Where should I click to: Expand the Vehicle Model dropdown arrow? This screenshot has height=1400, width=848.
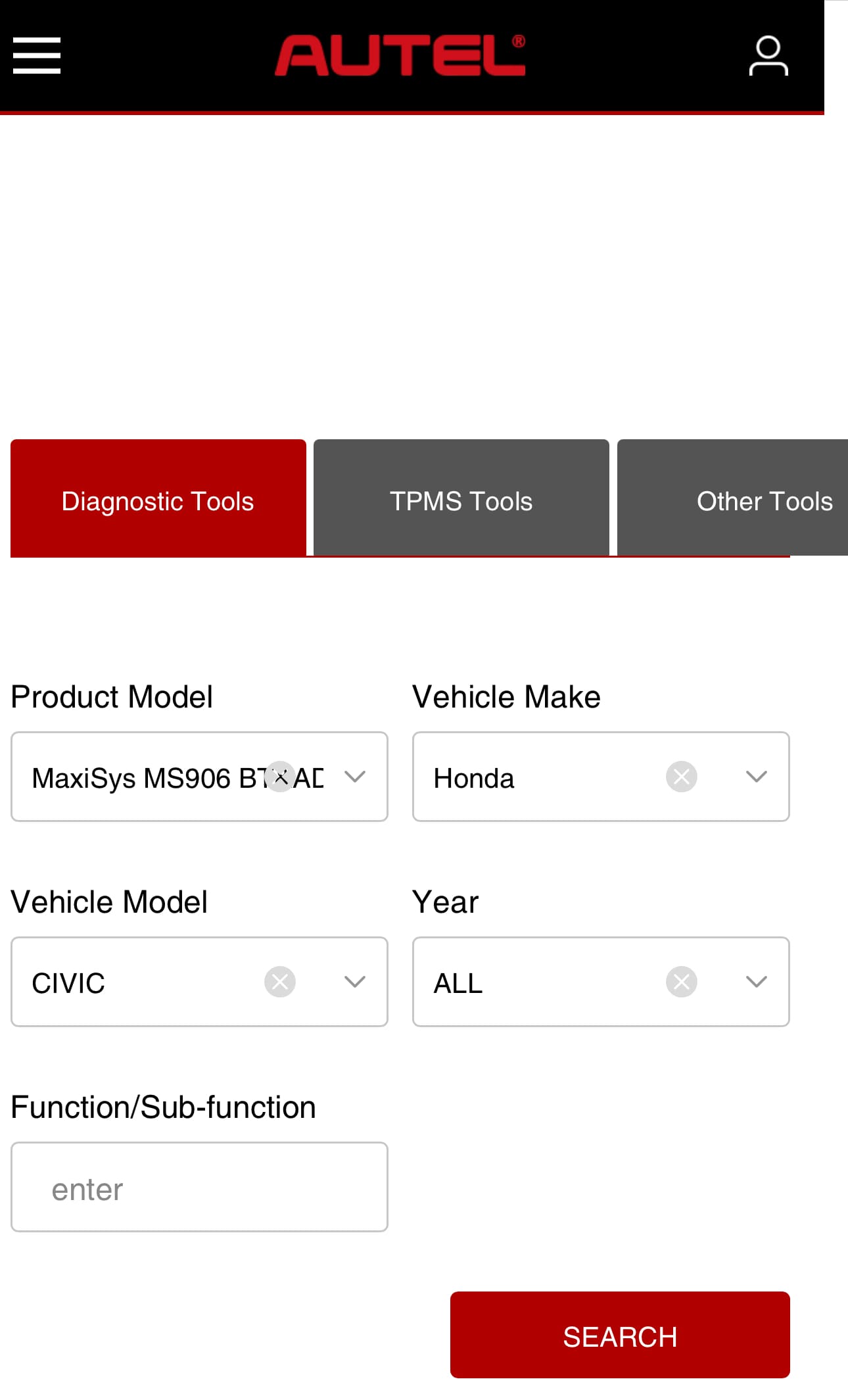[355, 982]
